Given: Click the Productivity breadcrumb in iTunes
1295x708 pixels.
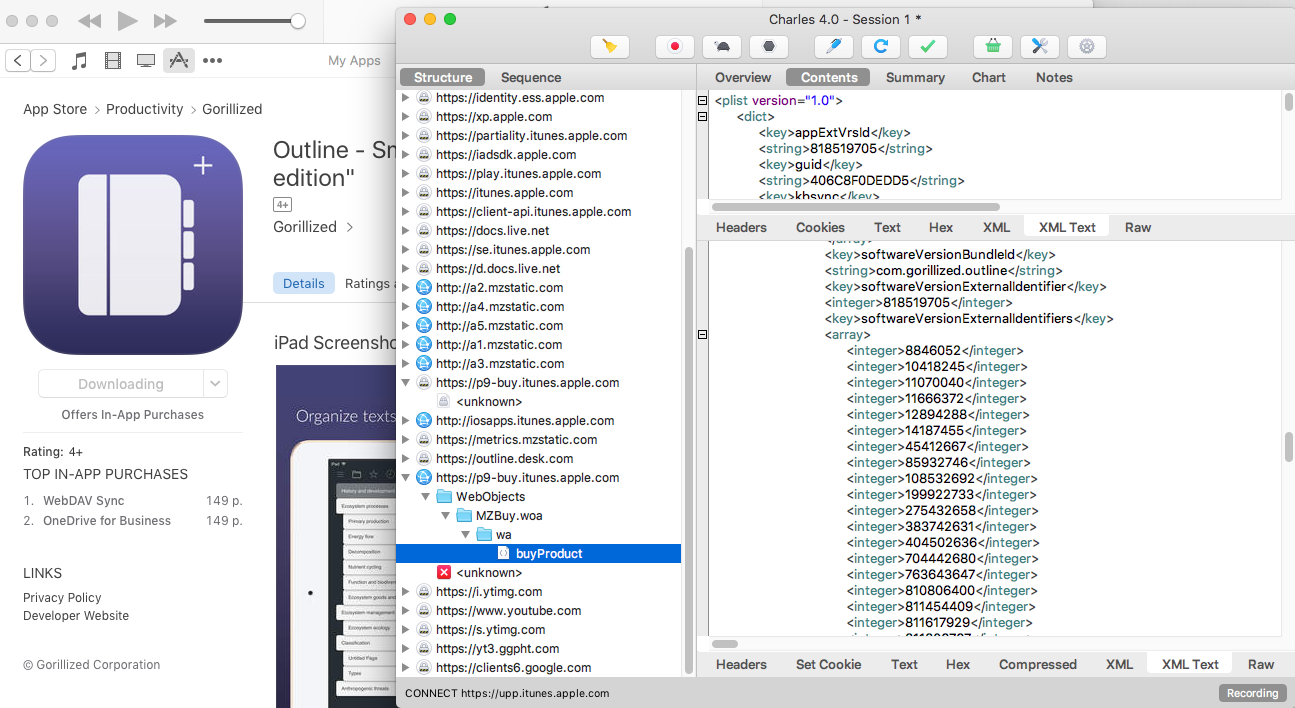Looking at the screenshot, I should coord(145,109).
